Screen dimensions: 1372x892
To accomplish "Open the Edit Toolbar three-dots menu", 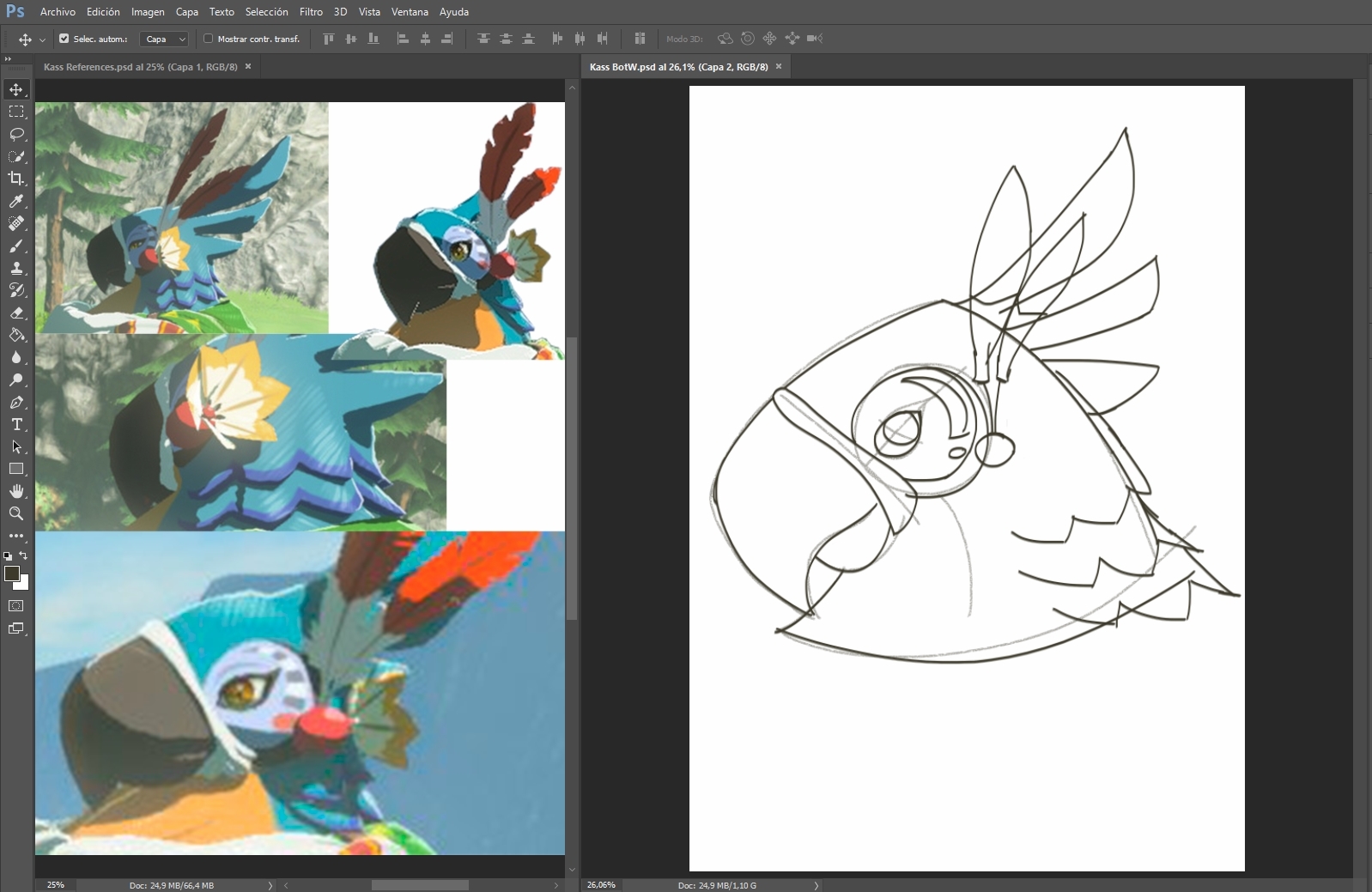I will 16,536.
